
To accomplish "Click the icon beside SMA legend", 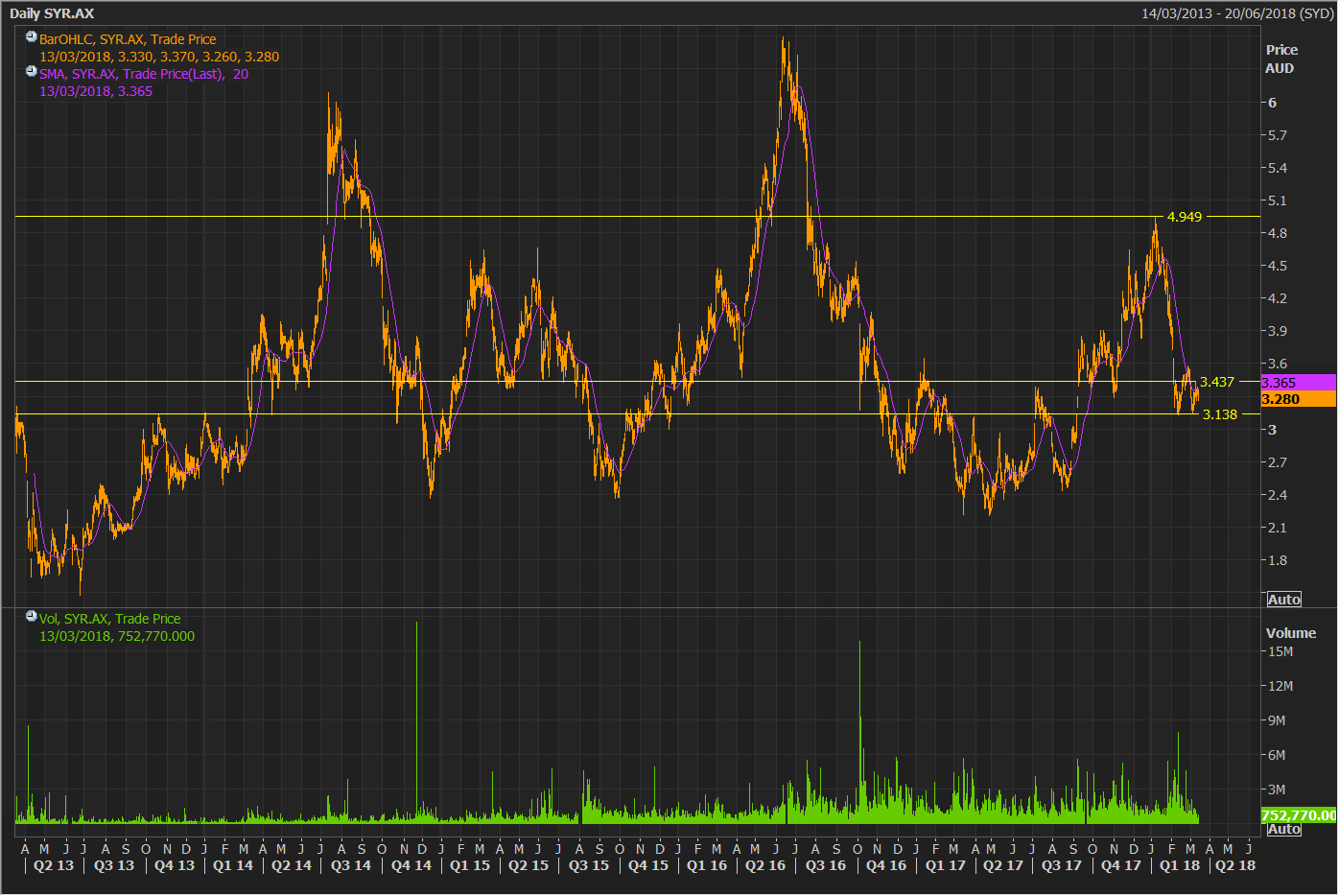I will point(32,72).
